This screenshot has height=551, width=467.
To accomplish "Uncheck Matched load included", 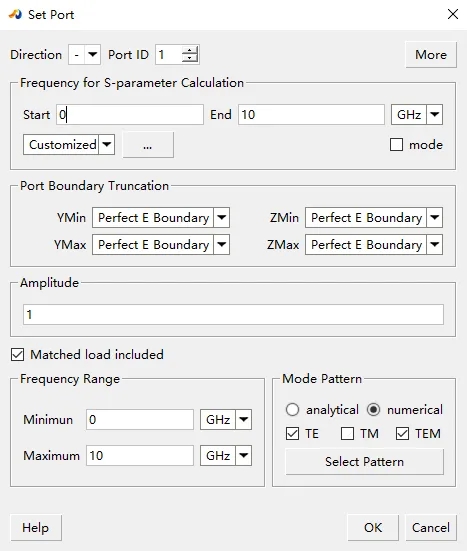I will click(x=17, y=355).
